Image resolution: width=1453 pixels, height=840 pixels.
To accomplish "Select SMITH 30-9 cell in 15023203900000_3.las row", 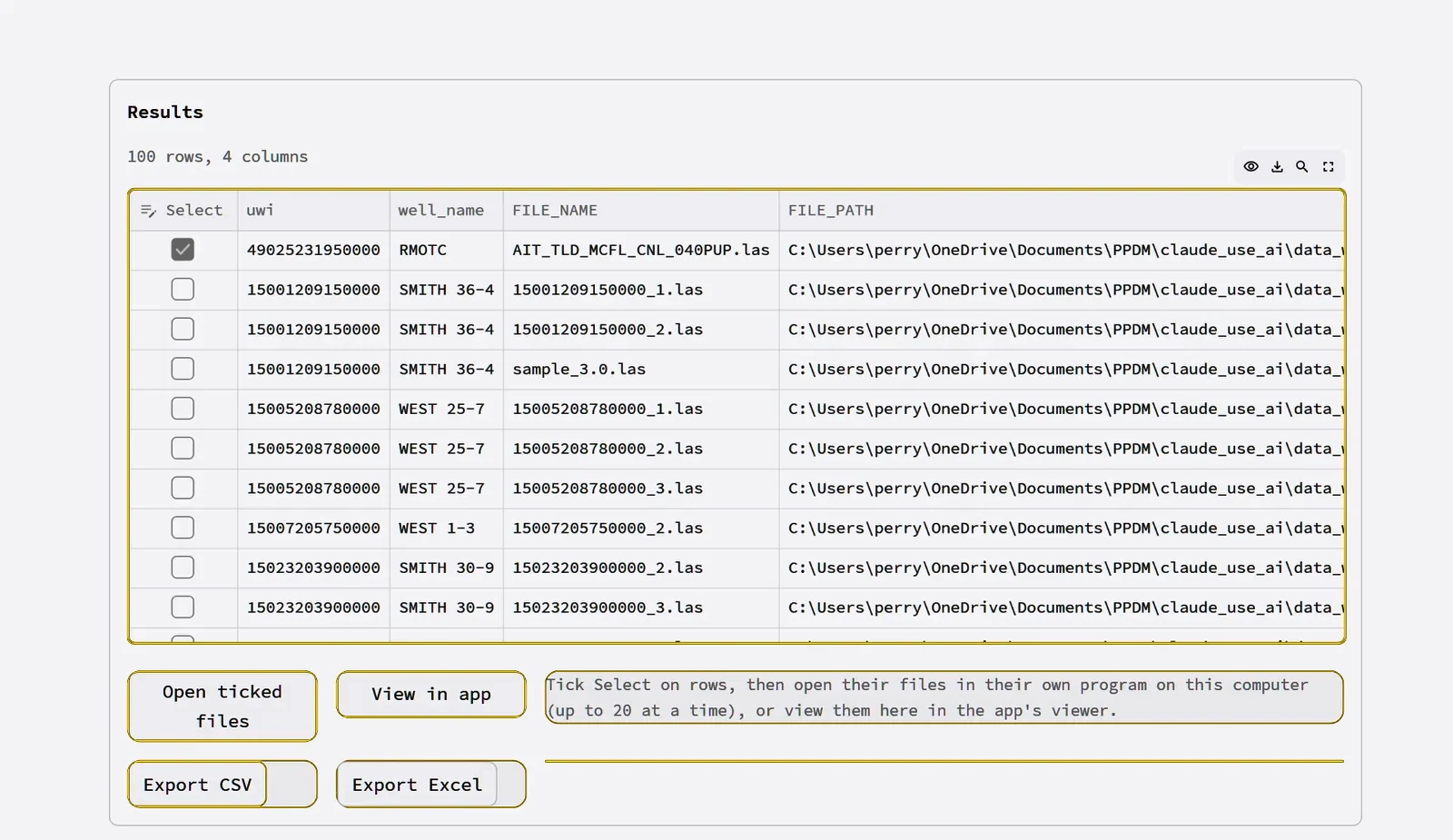I will (x=447, y=608).
